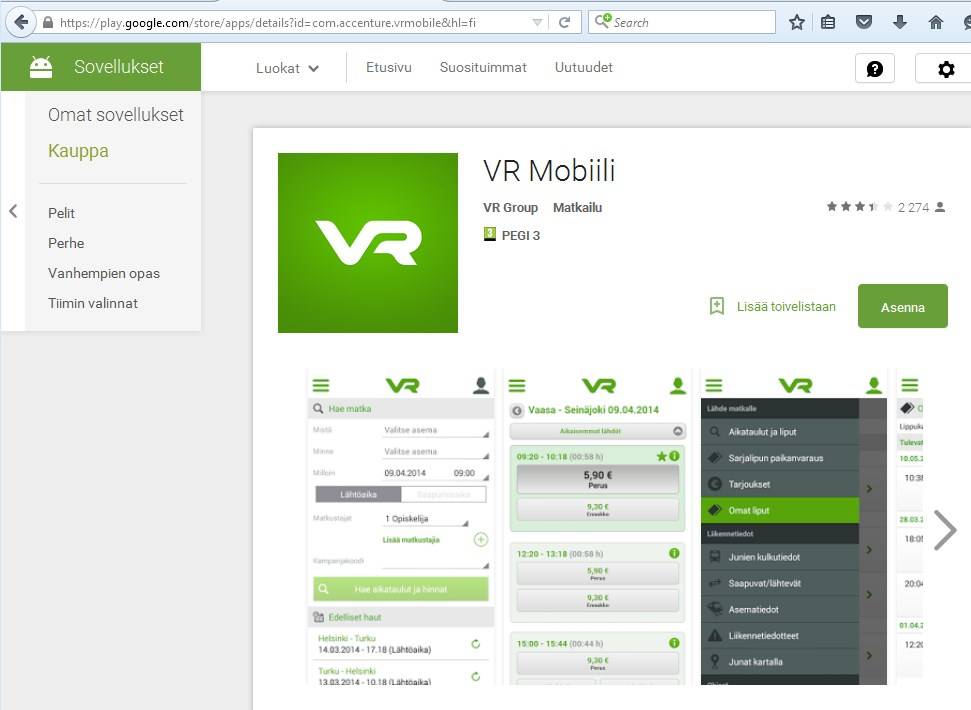
Task: Click in the browser Search field
Action: [x=690, y=22]
